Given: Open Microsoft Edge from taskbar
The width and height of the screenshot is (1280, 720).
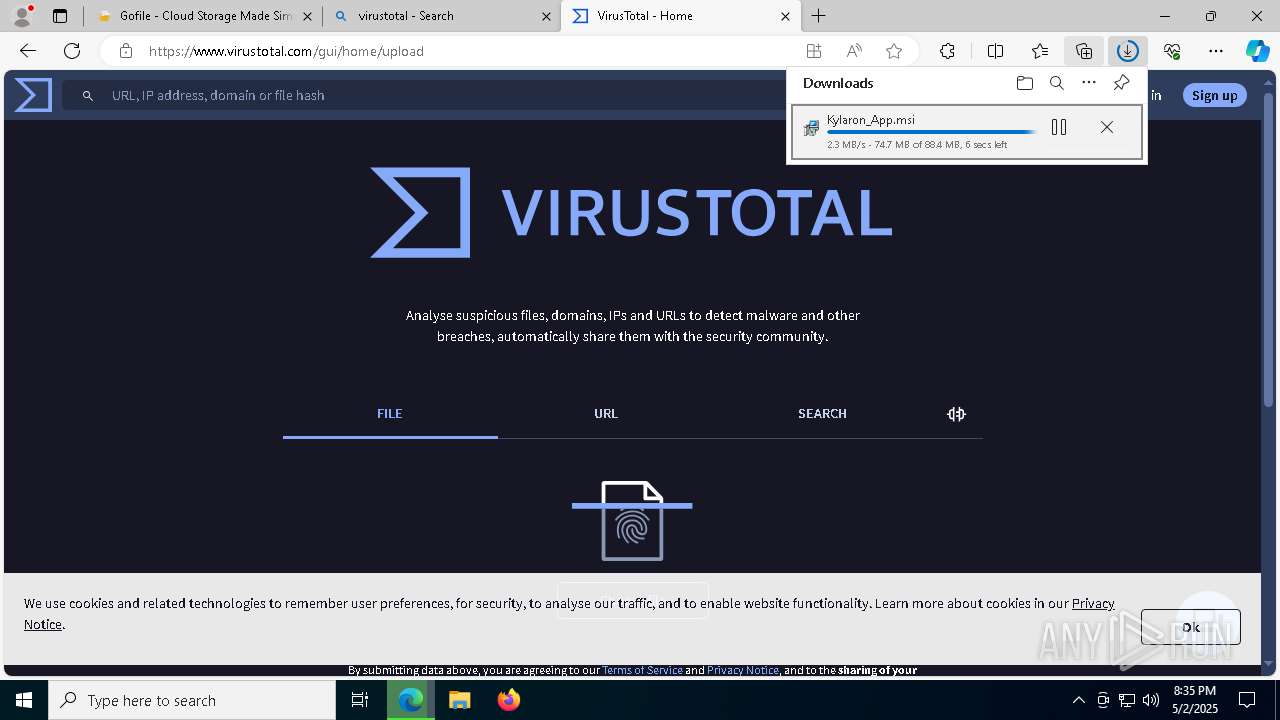Looking at the screenshot, I should click(x=411, y=700).
